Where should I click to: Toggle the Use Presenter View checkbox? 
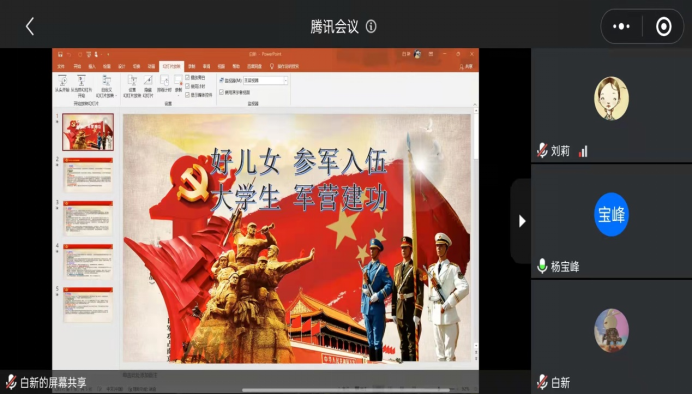click(221, 92)
